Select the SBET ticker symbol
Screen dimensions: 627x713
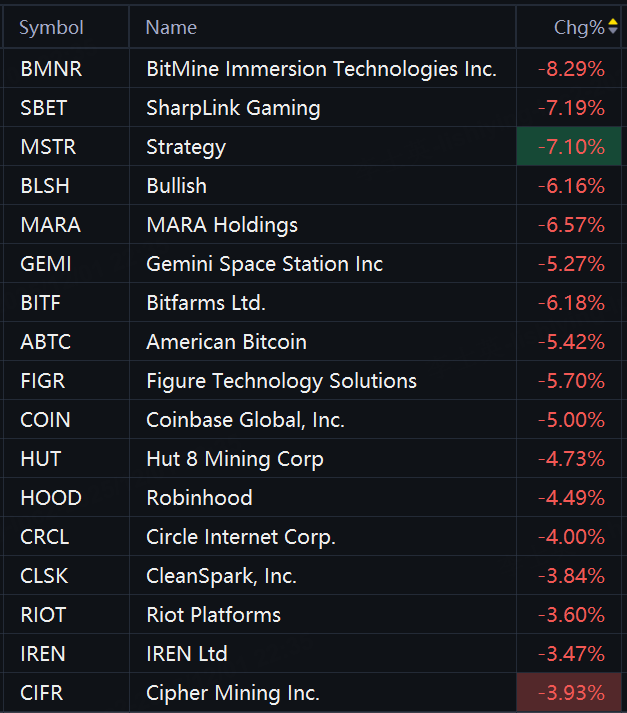tap(45, 108)
